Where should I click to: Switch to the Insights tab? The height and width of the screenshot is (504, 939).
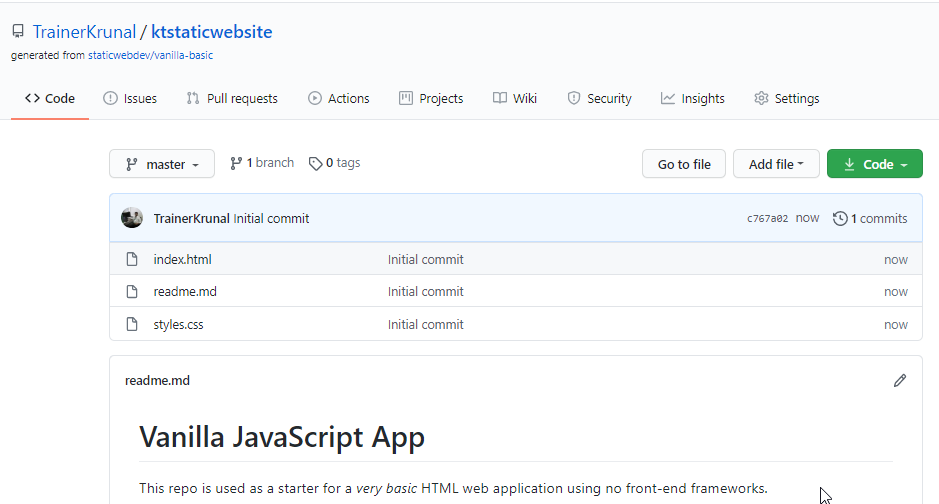(x=693, y=98)
